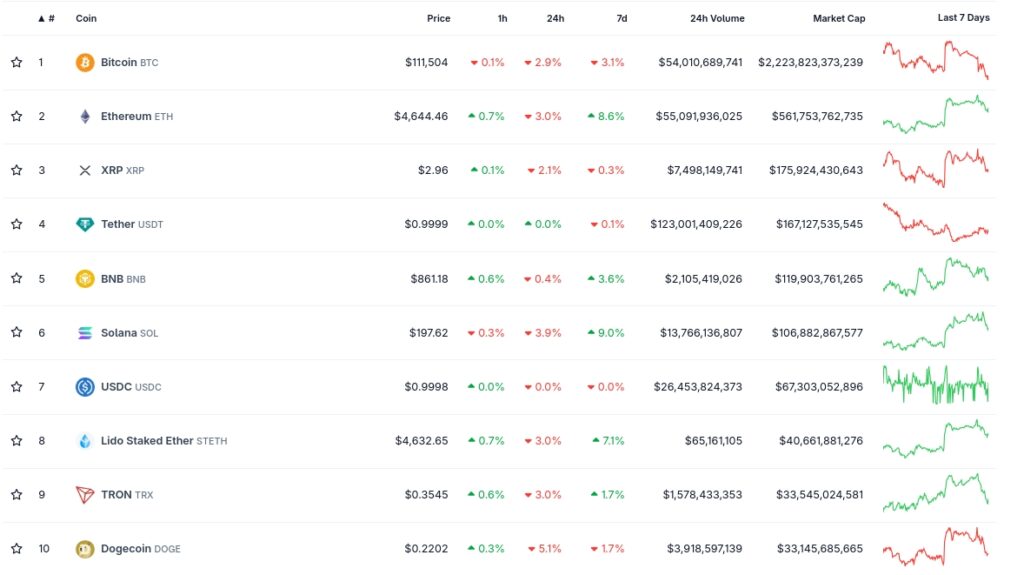Open USDC's 7-day sparkline chart
The height and width of the screenshot is (575, 1024).
[x=936, y=385]
